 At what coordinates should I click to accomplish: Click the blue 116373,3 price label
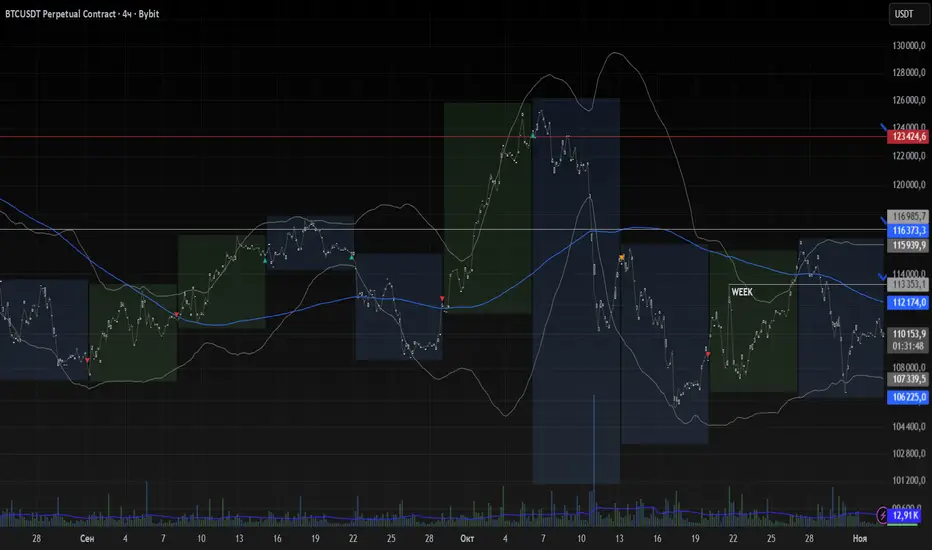(909, 231)
